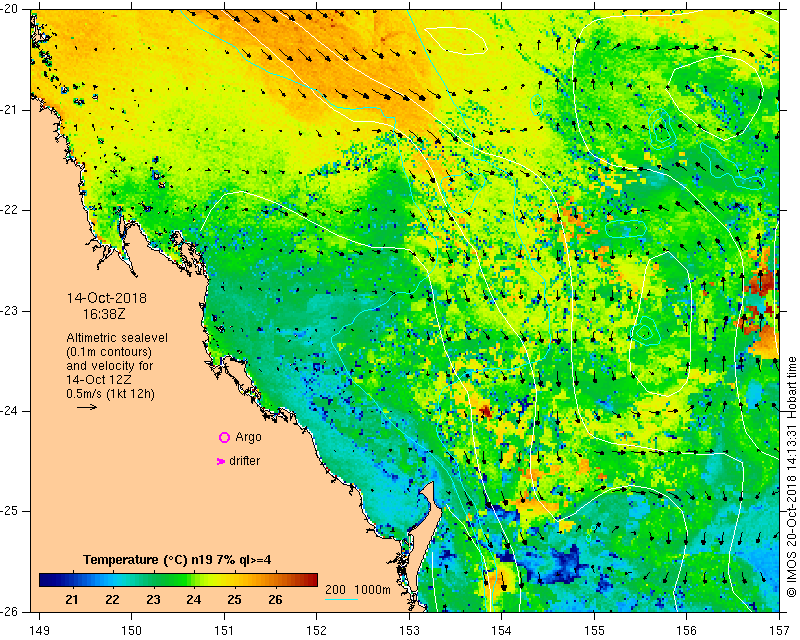Click longitude axis label 155
Screen dimensions: 800x640
[x=594, y=630]
